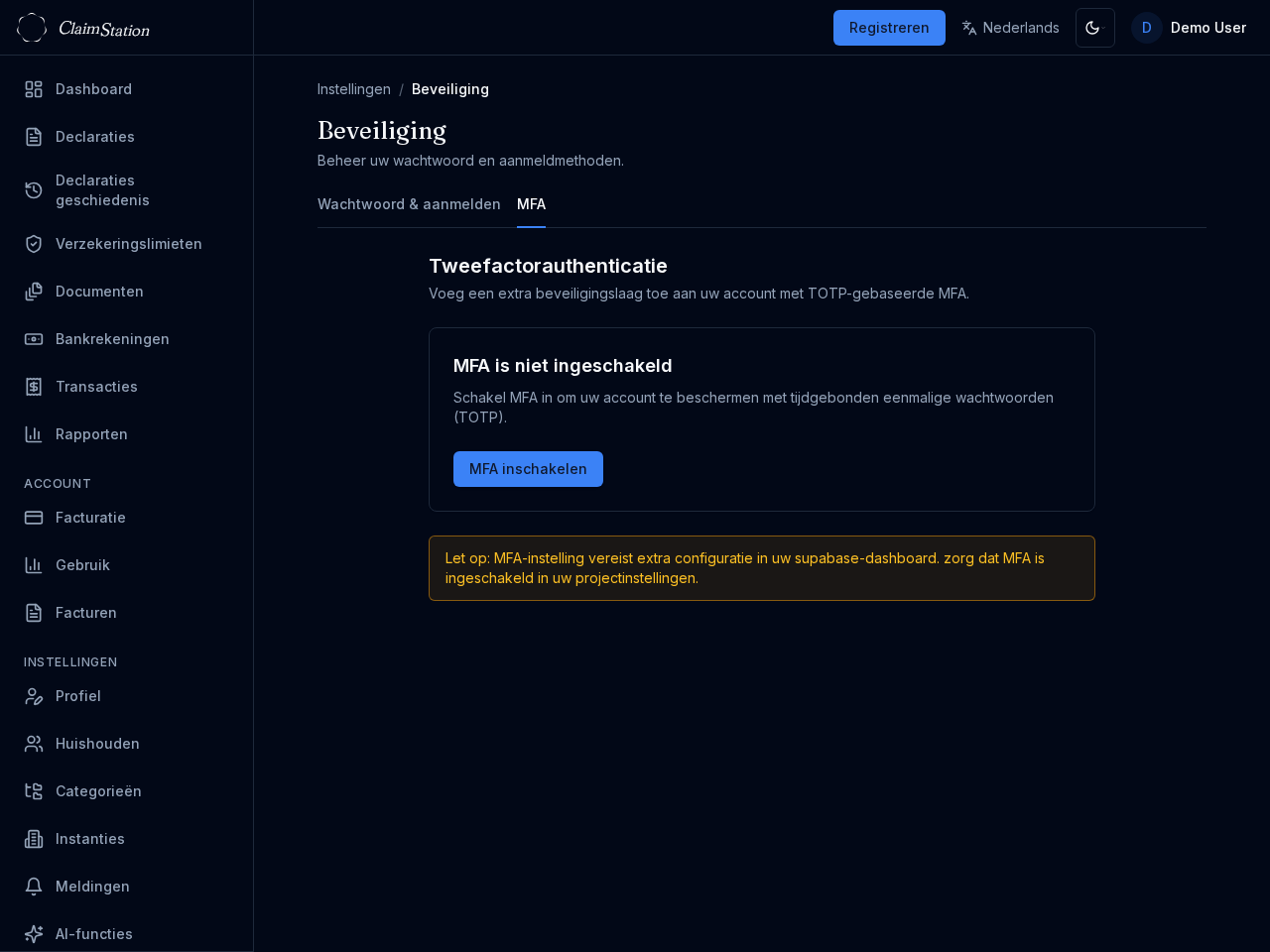Click the AI-functies sparkle icon

coord(34,934)
